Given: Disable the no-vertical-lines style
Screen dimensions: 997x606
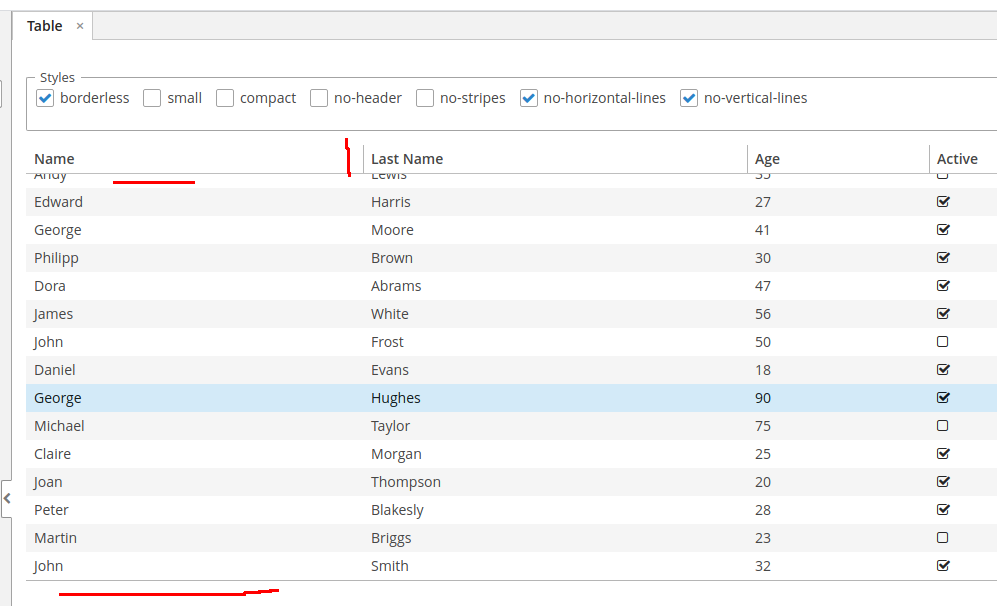Looking at the screenshot, I should pyautogui.click(x=689, y=98).
